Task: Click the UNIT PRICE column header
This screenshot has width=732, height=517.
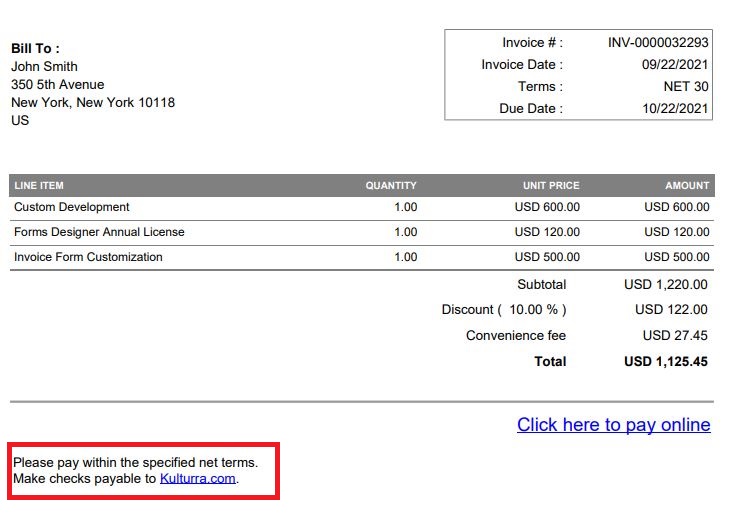Action: point(551,186)
